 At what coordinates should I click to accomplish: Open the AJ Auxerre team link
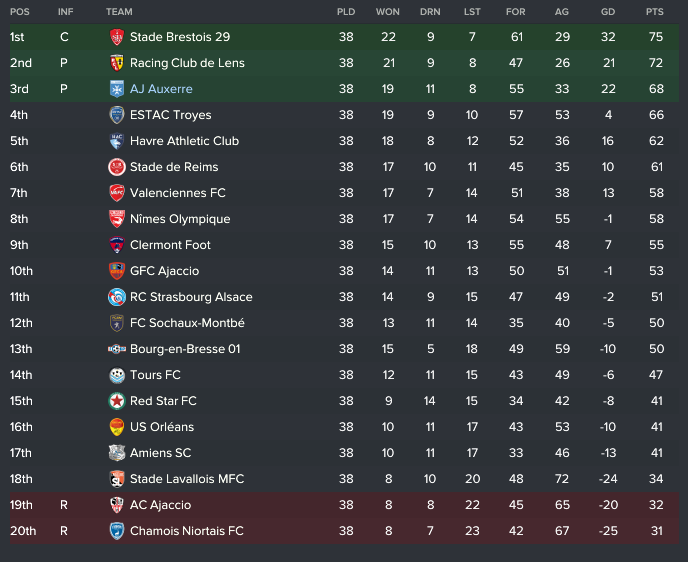click(x=161, y=89)
